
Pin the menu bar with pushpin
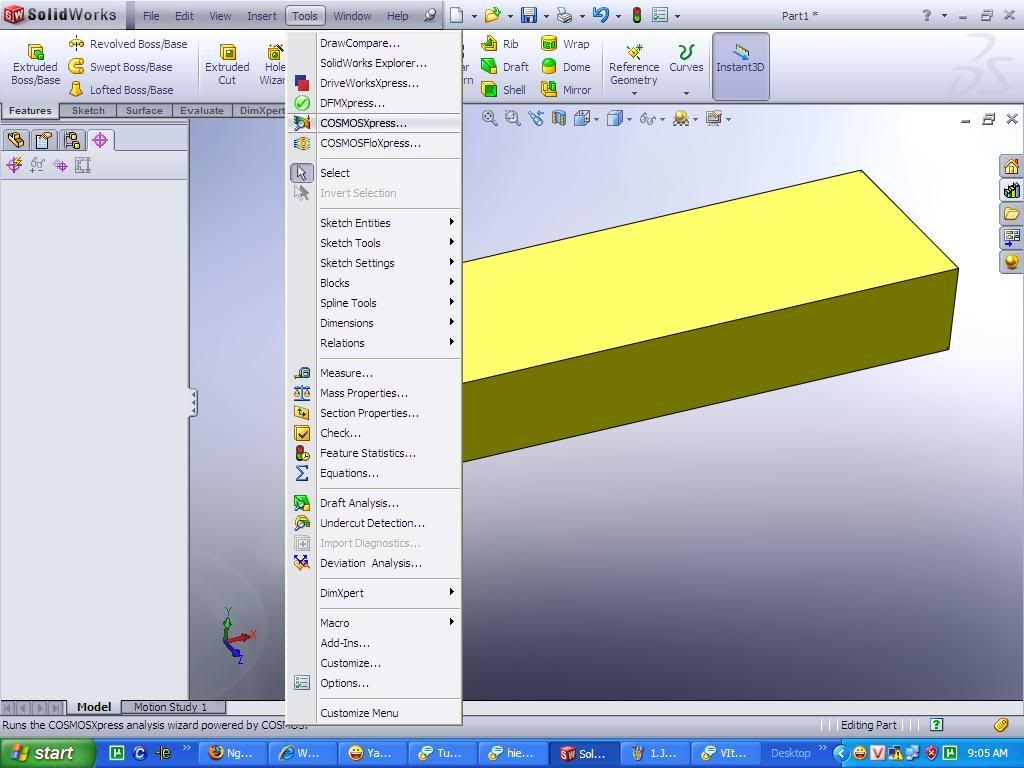pyautogui.click(x=431, y=15)
